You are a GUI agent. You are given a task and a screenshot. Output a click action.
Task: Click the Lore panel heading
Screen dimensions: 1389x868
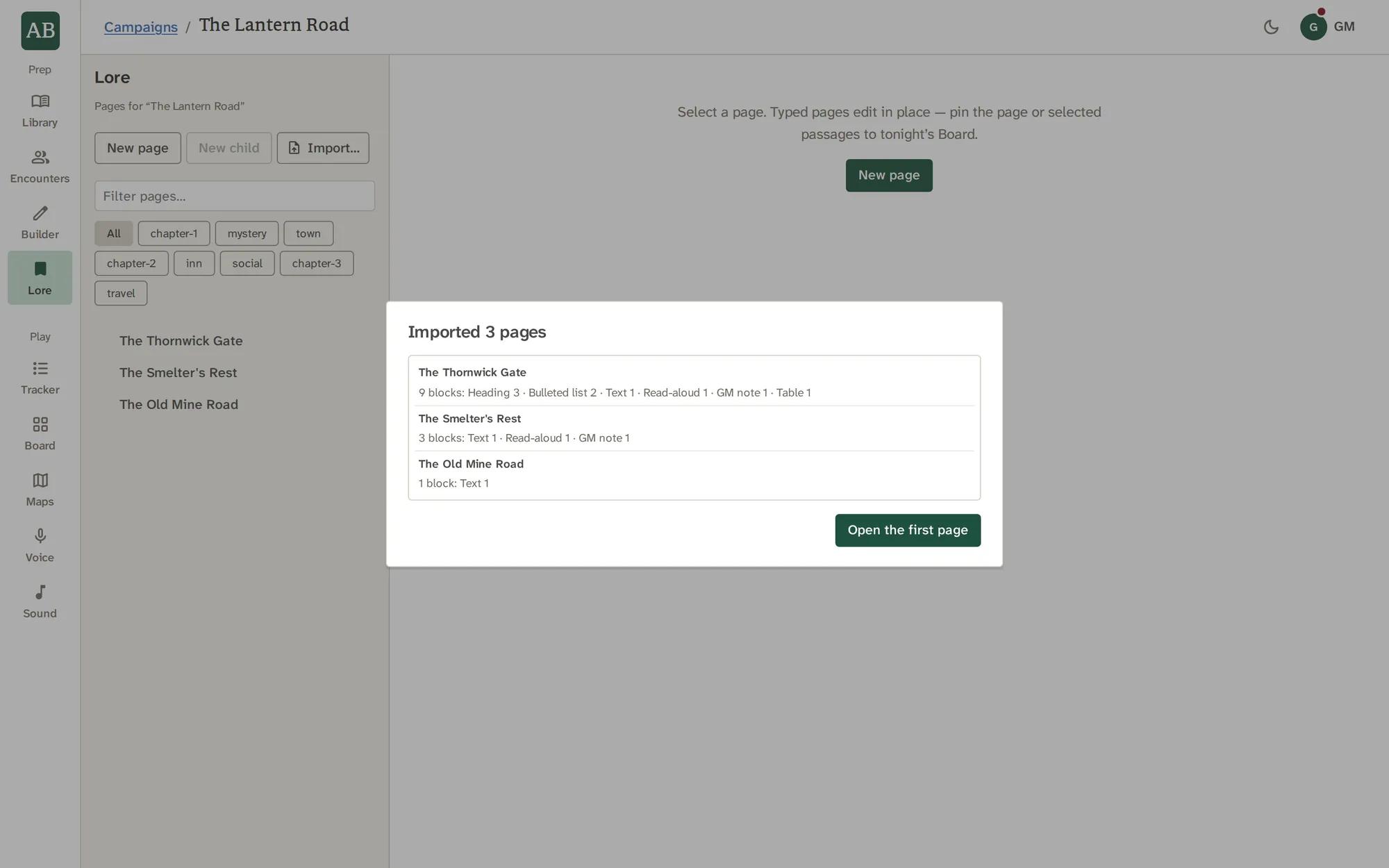(113, 78)
